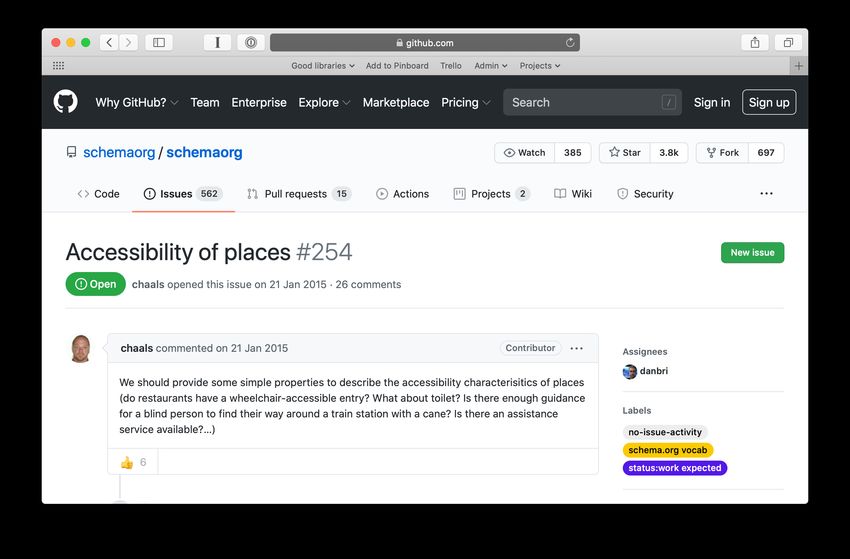
Task: Open the schemaorg owner link
Action: [119, 152]
